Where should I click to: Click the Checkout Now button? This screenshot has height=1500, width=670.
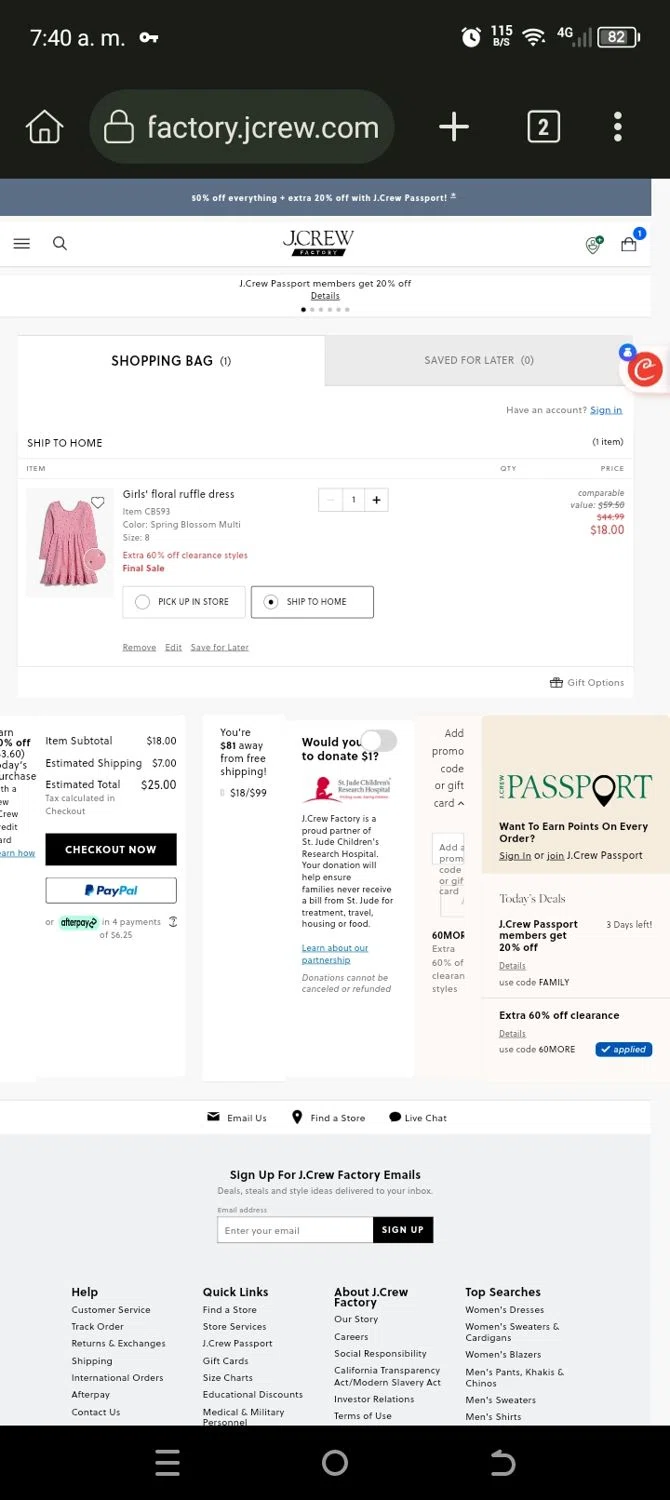111,849
